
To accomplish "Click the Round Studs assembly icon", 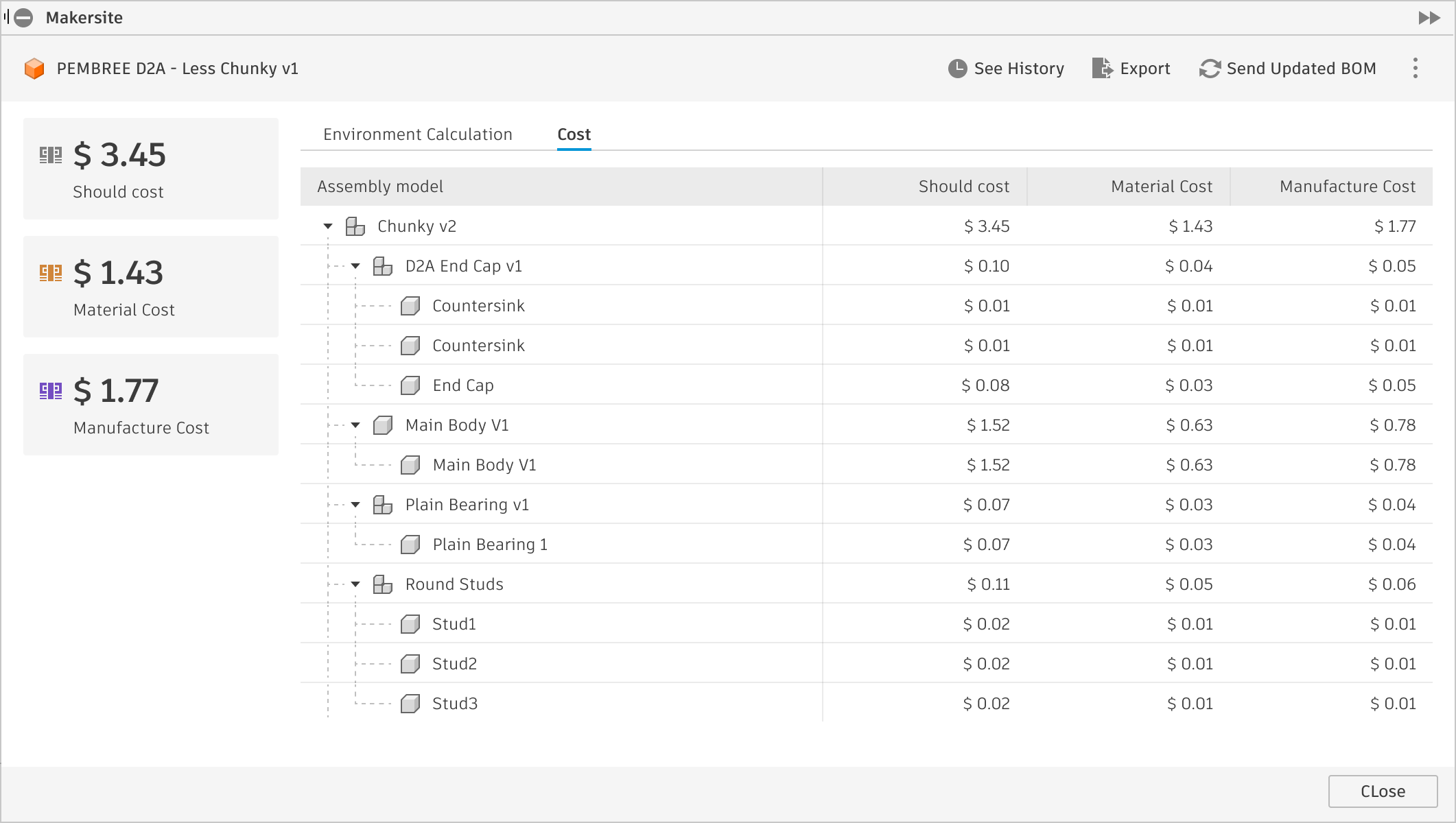I will pyautogui.click(x=382, y=584).
